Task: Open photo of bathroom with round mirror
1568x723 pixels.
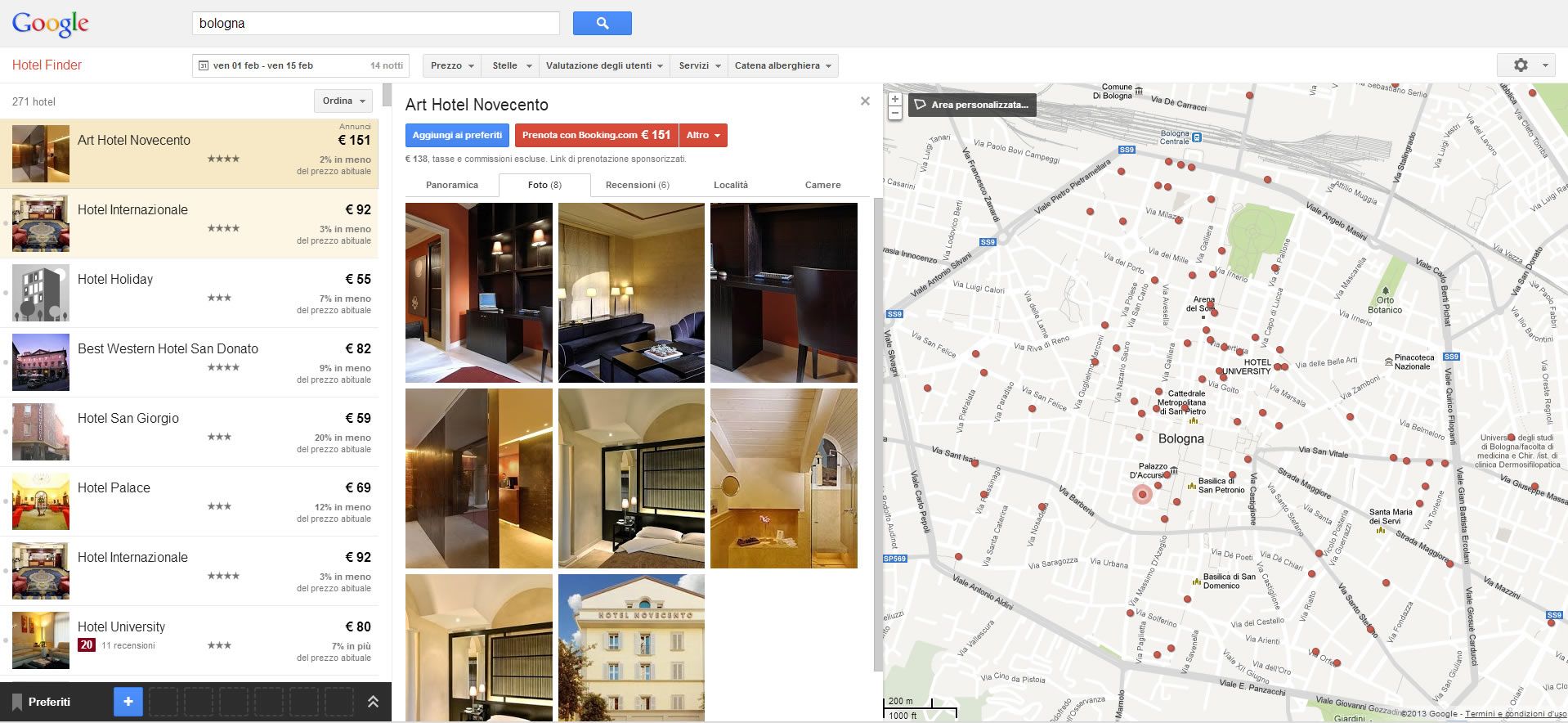Action: tap(784, 478)
